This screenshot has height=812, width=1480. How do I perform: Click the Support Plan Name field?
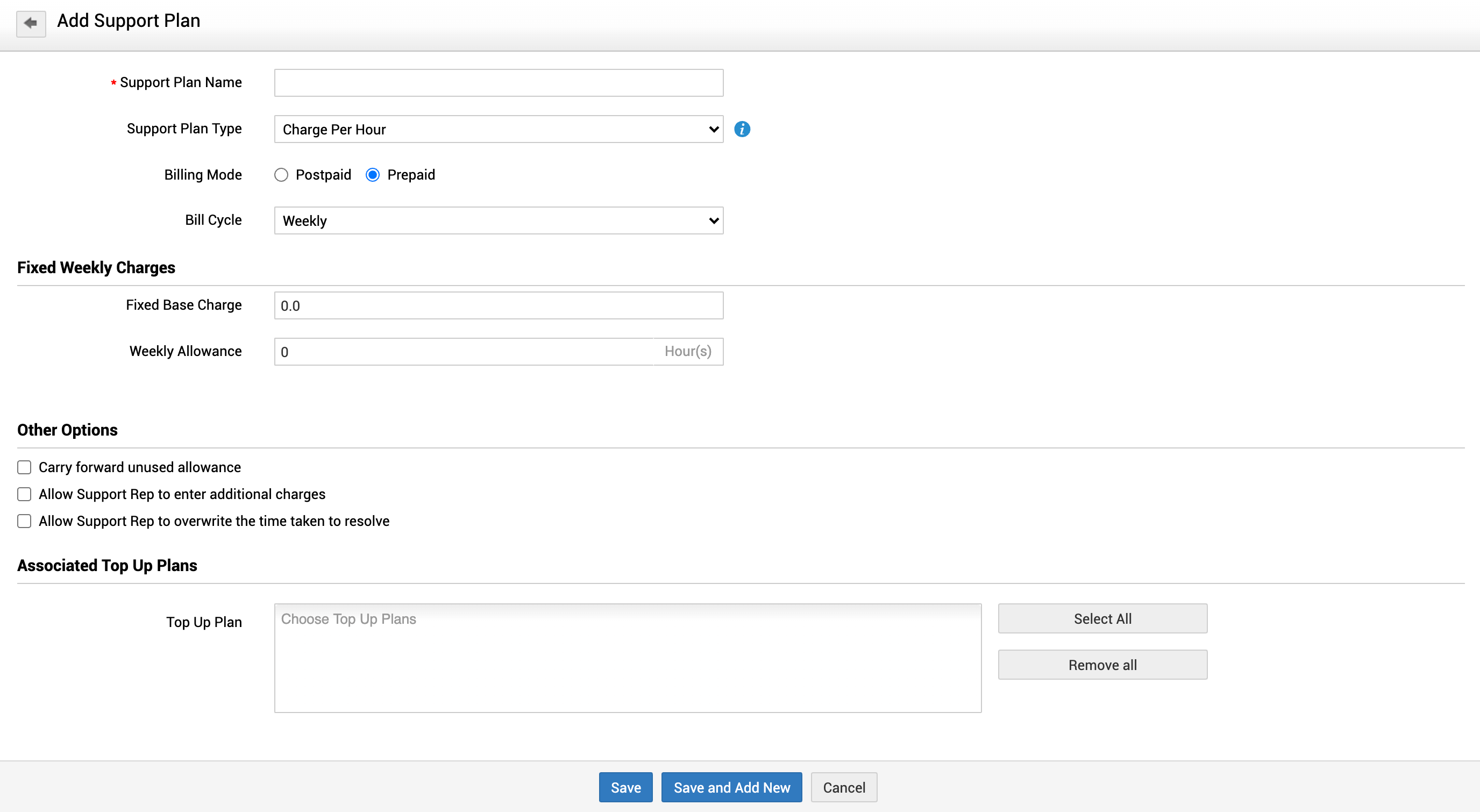coord(498,83)
